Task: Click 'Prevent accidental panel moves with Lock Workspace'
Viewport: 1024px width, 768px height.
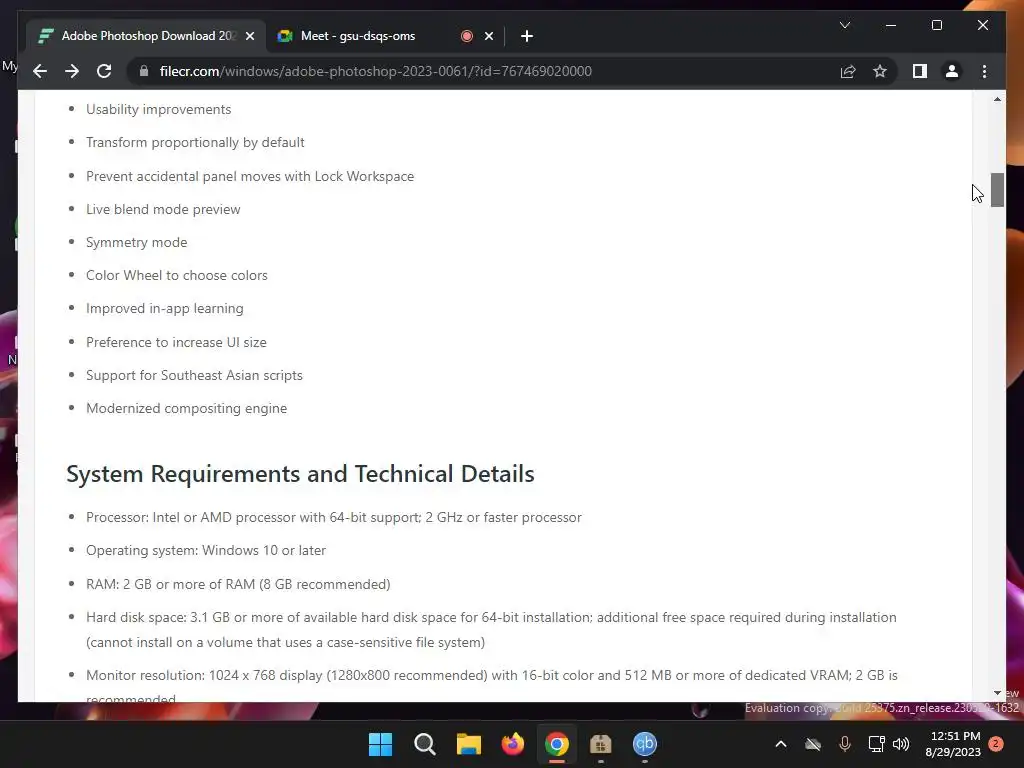Action: pos(250,176)
